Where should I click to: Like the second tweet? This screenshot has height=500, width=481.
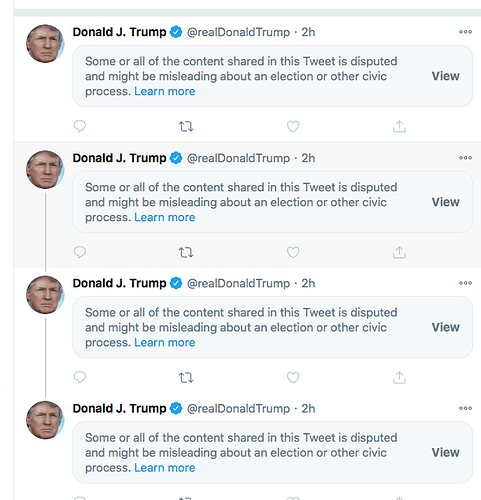(x=293, y=252)
